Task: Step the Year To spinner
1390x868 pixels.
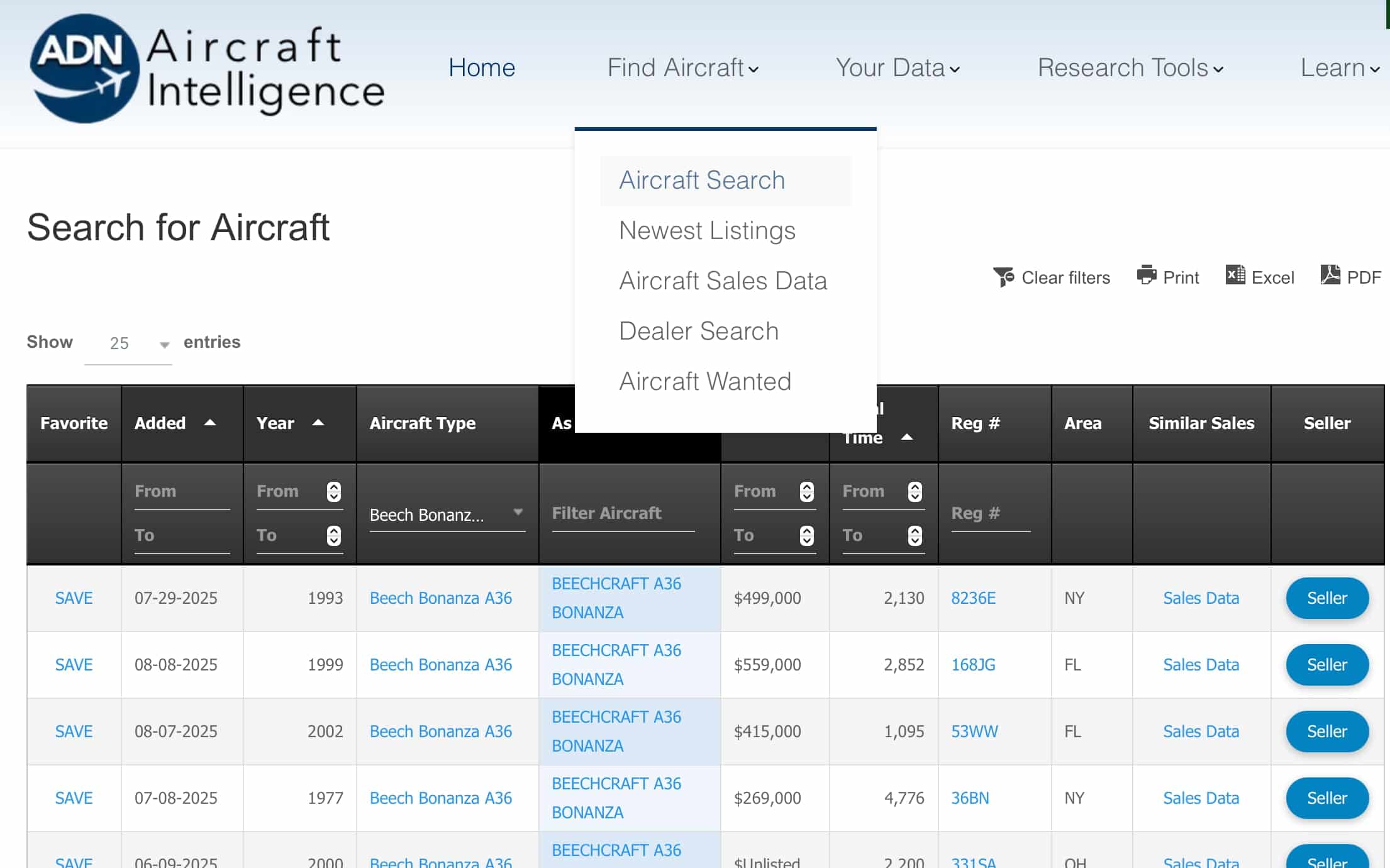Action: tap(334, 535)
